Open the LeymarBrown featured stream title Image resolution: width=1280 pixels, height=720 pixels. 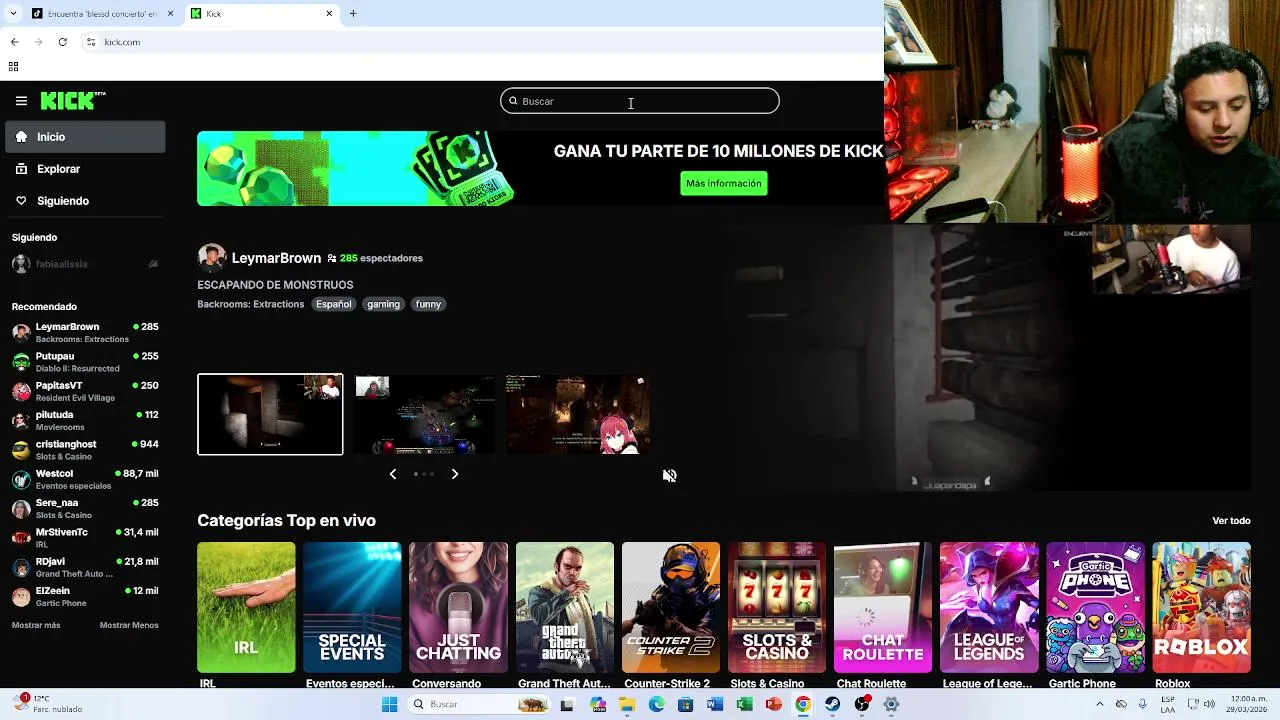click(x=275, y=285)
